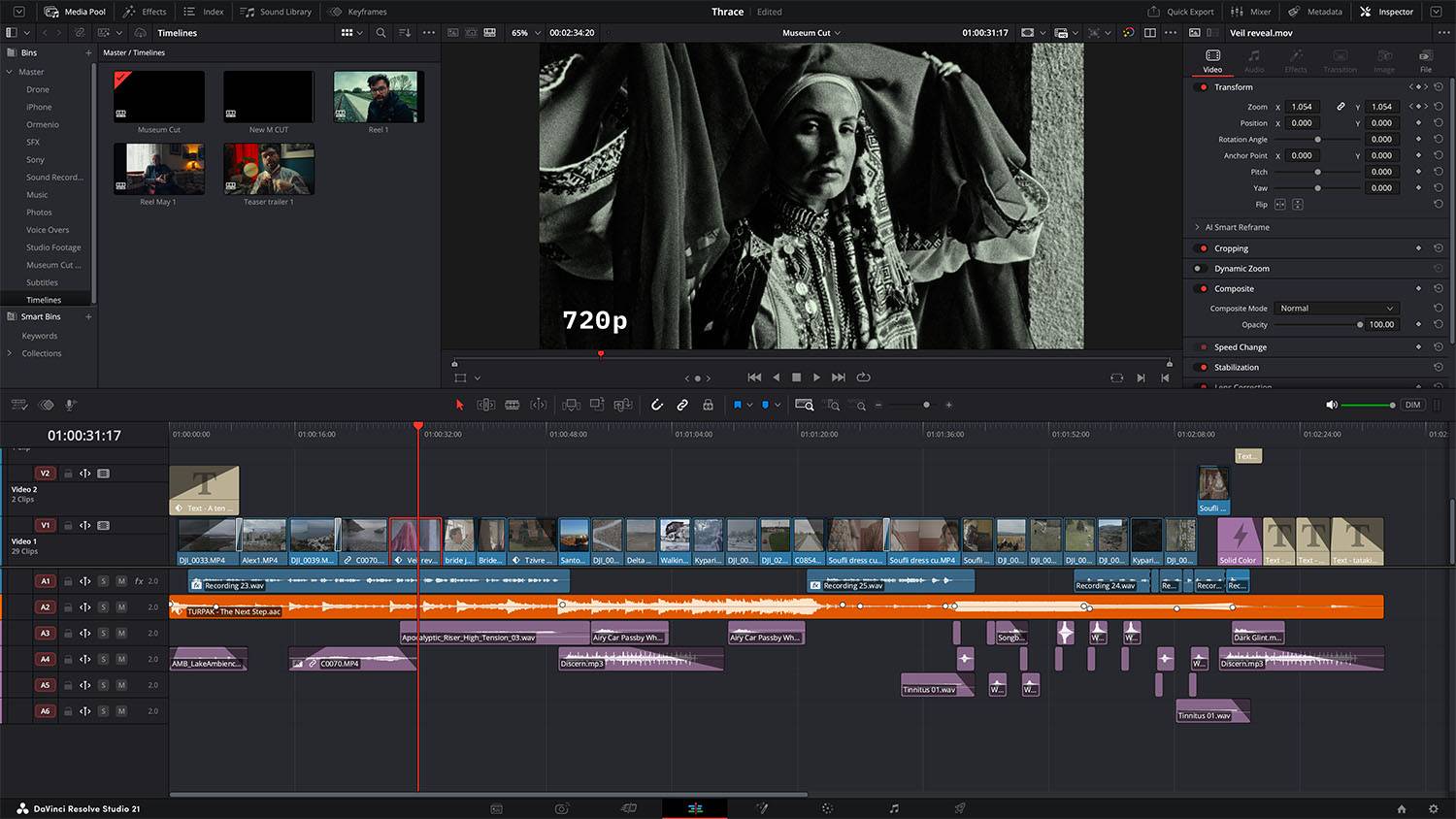The image size is (1456, 819).
Task: Click the green monitor volume slider
Action: (1367, 405)
